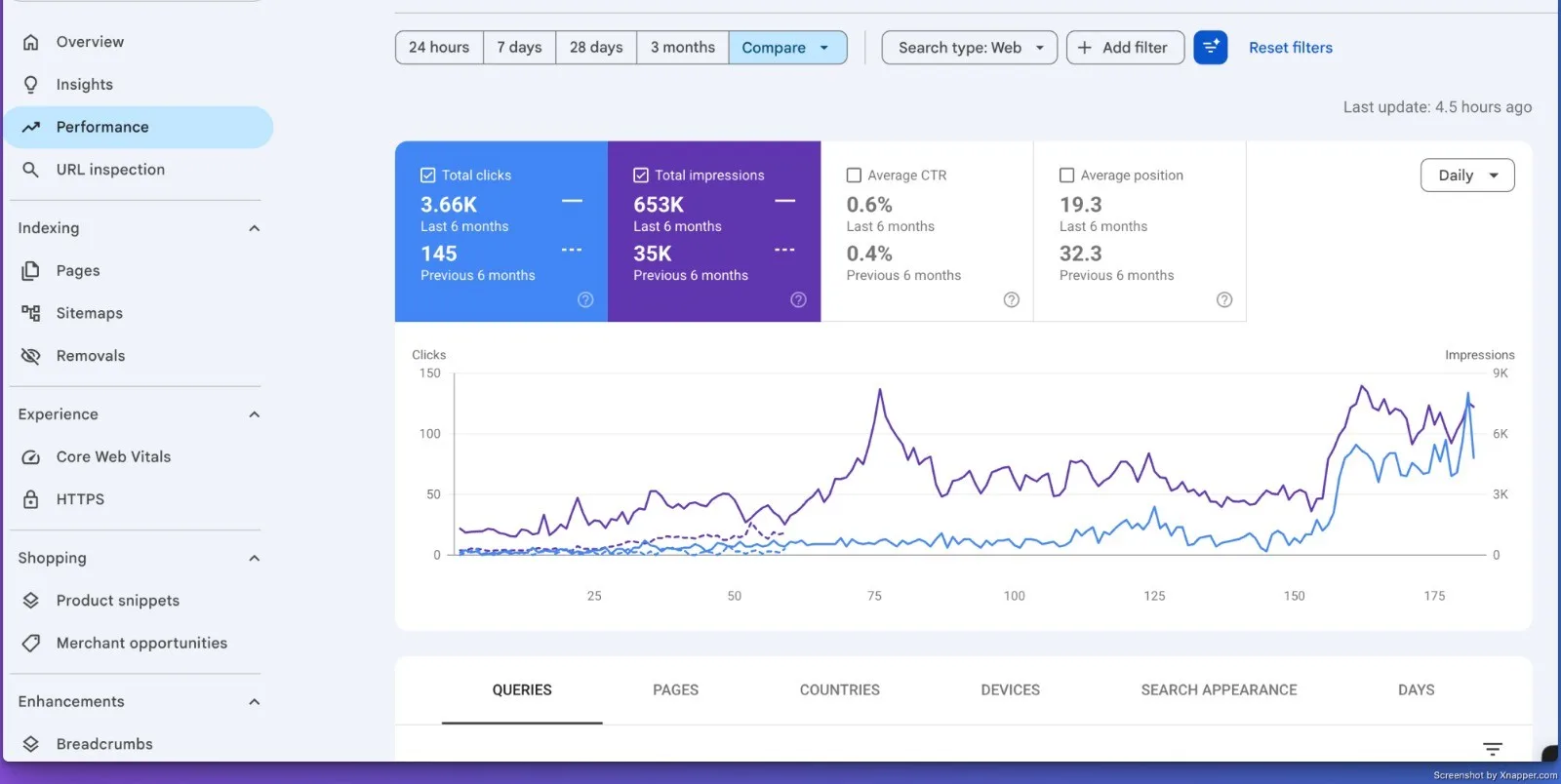Collapse the Experience section

click(x=255, y=414)
